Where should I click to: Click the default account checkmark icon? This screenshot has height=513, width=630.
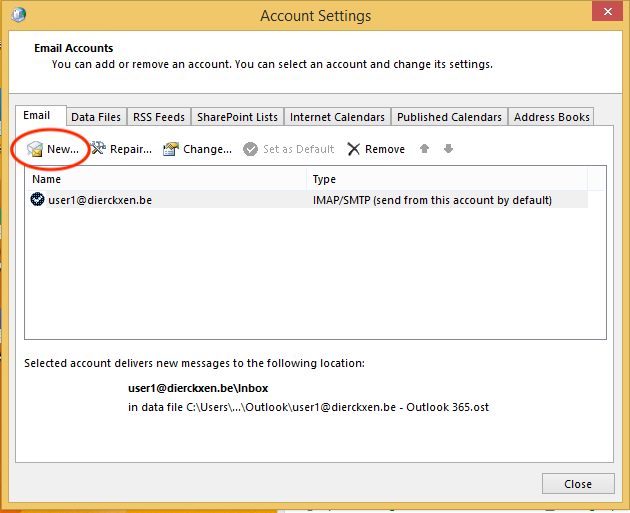click(x=38, y=200)
